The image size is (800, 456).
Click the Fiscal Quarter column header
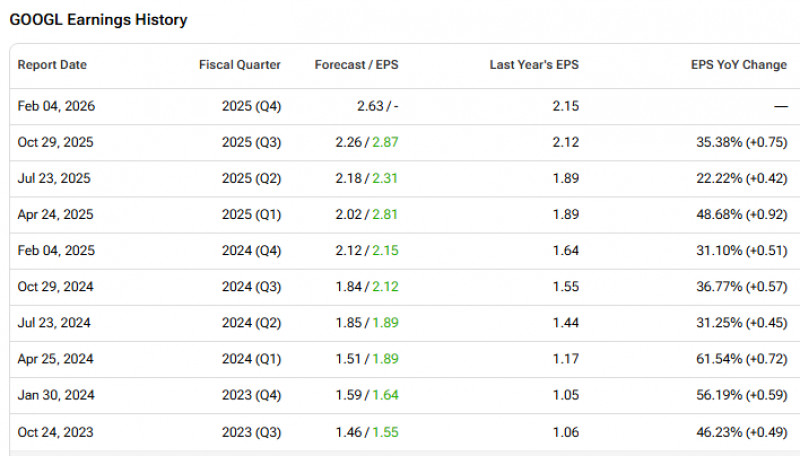coord(240,65)
